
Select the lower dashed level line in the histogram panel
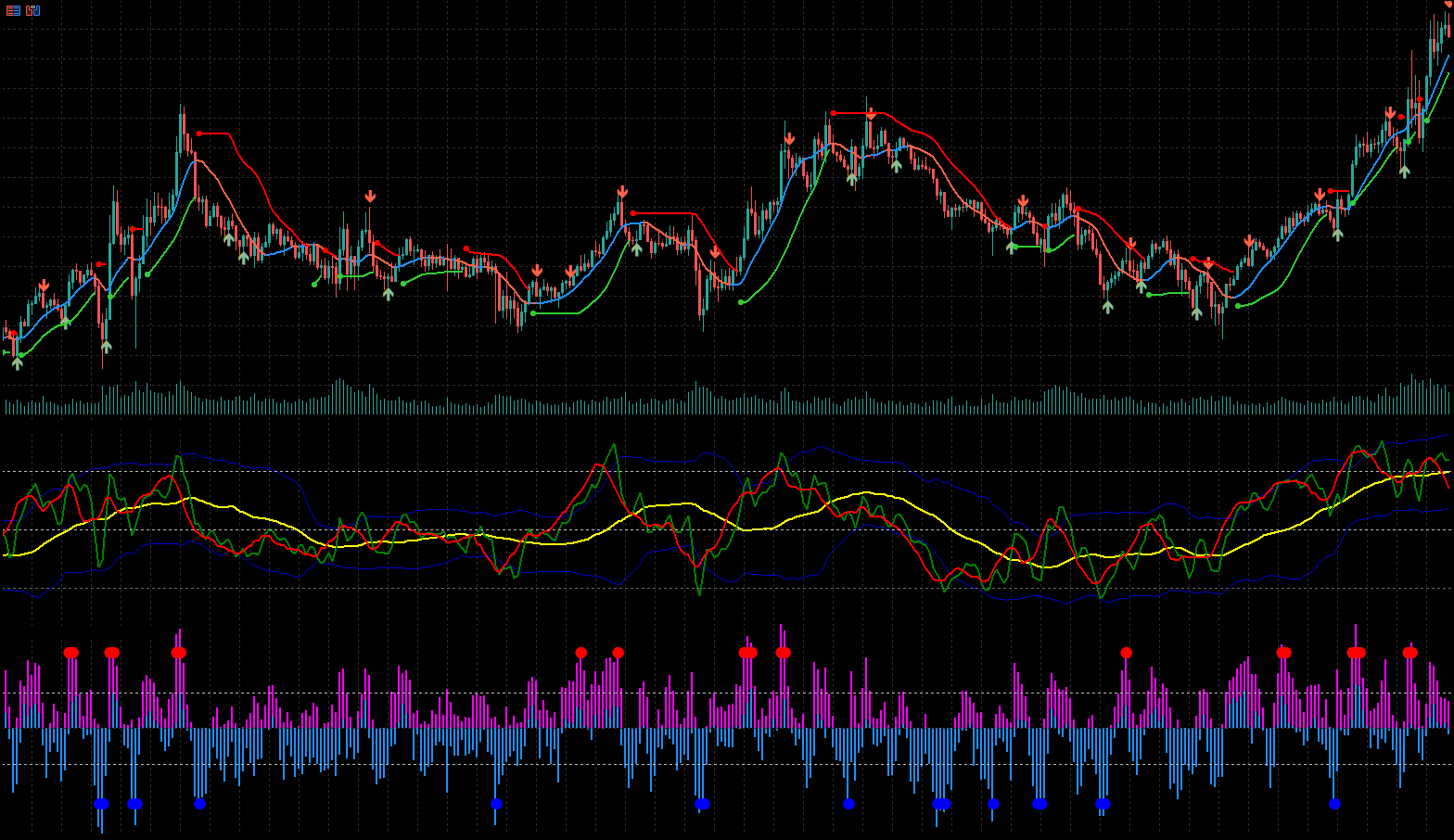pos(727,764)
